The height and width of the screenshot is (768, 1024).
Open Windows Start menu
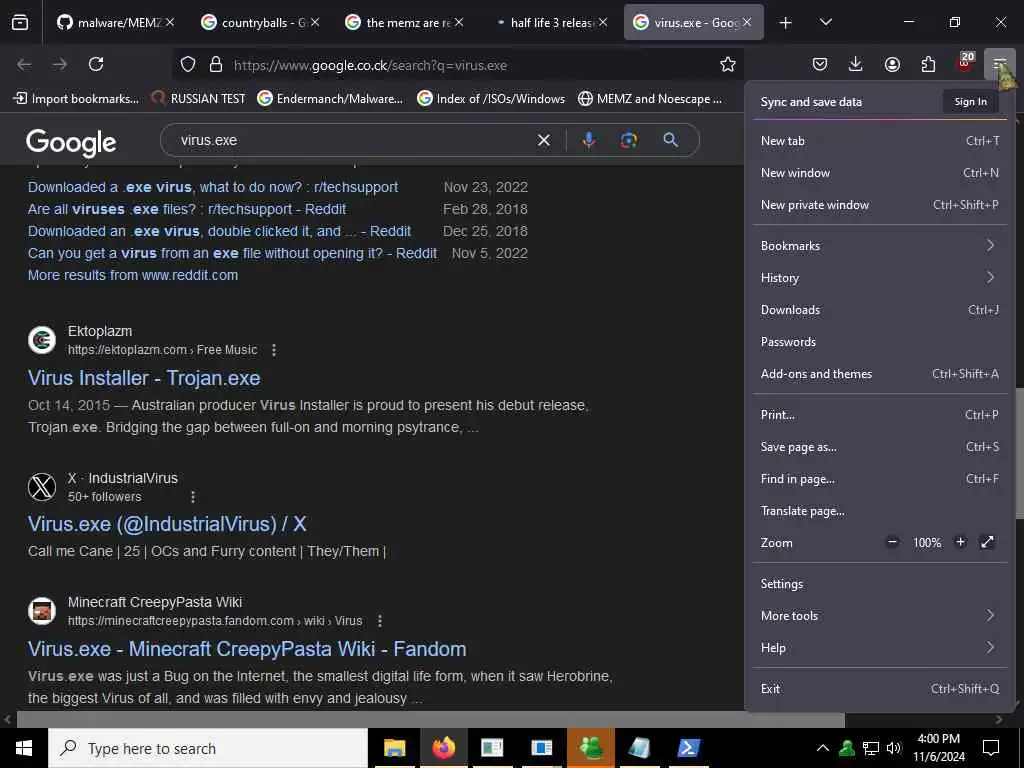pos(24,748)
